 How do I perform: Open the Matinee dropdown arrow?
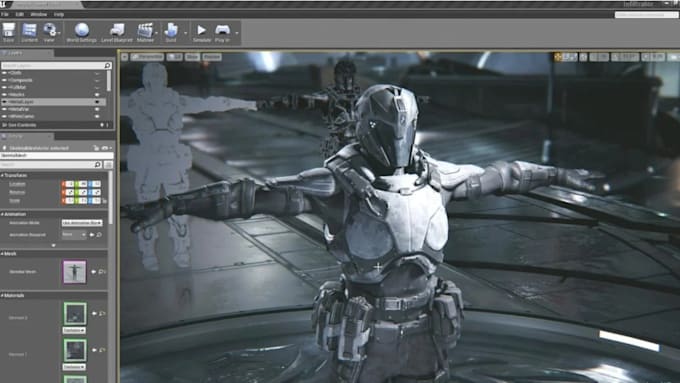[x=156, y=33]
